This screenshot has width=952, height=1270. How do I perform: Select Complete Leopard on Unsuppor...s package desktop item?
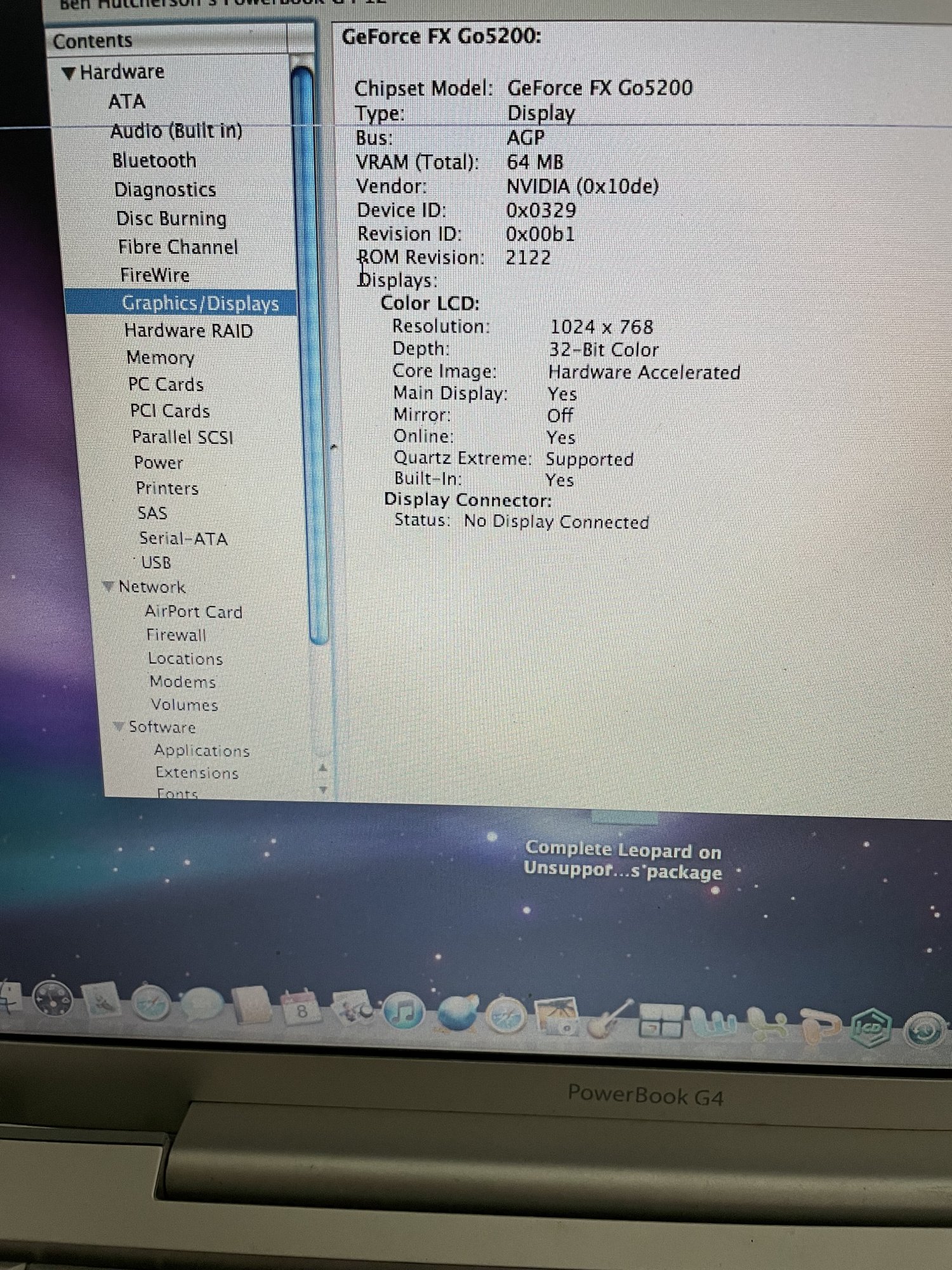pyautogui.click(x=623, y=860)
